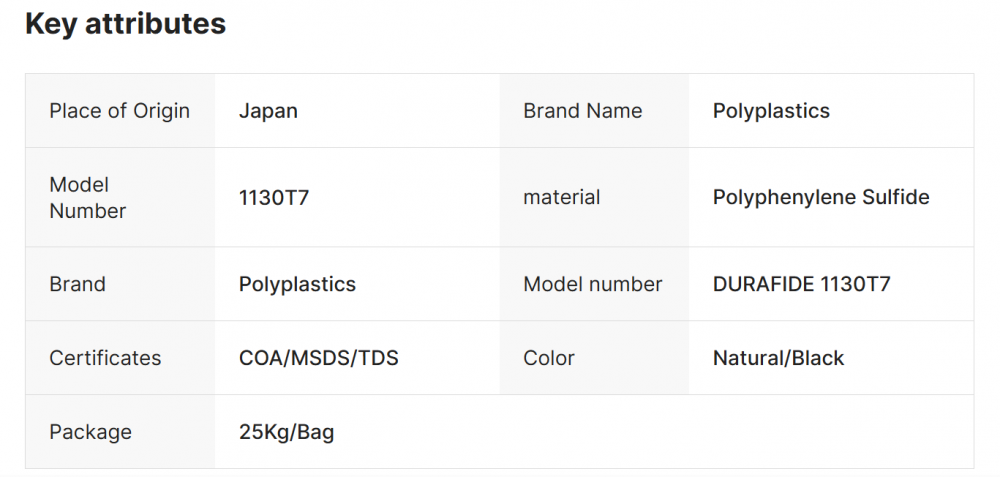This screenshot has width=1000, height=477.
Task: Click the 25Kg/Bag package value
Action: [286, 432]
